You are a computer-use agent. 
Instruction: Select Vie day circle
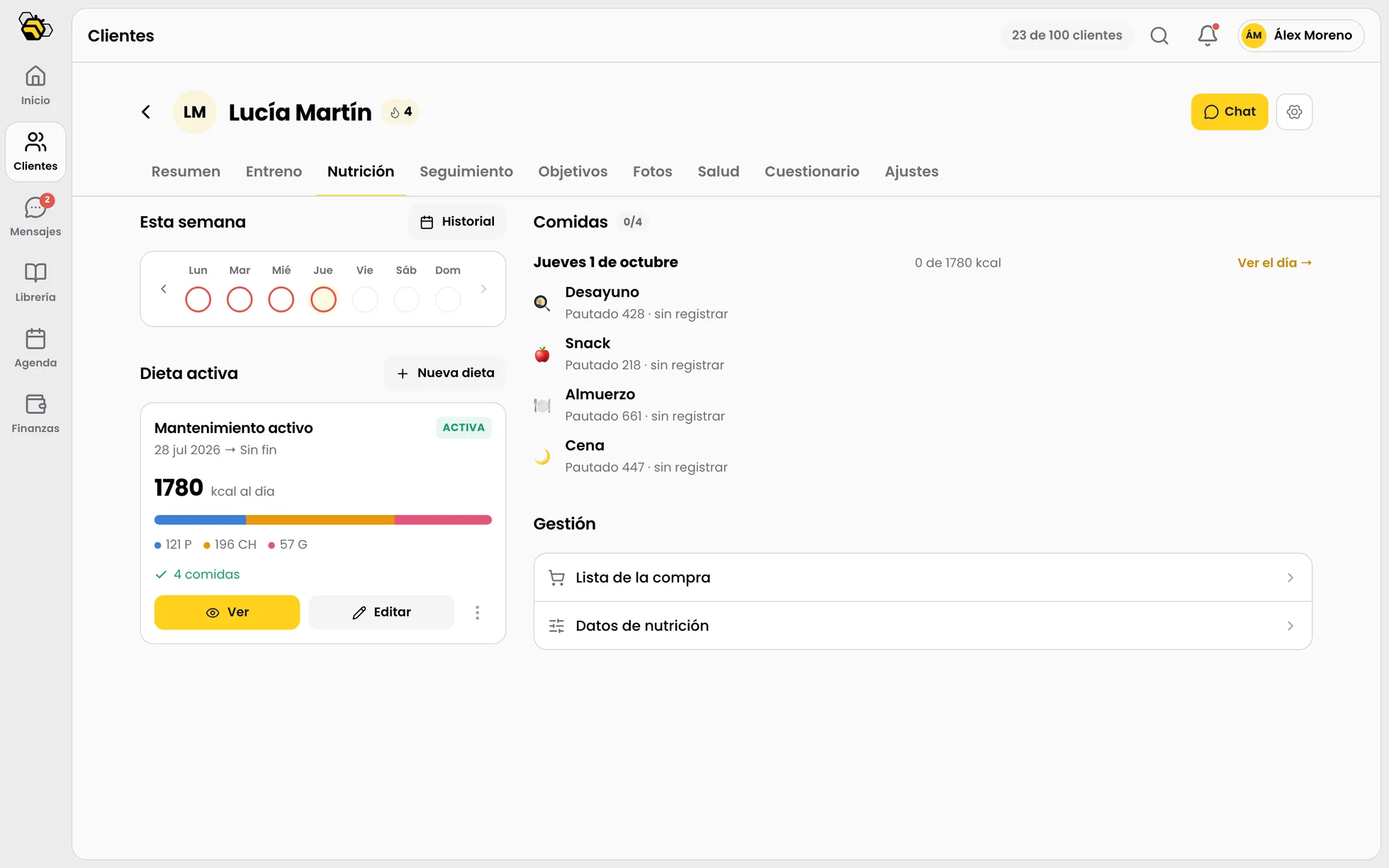(x=365, y=299)
